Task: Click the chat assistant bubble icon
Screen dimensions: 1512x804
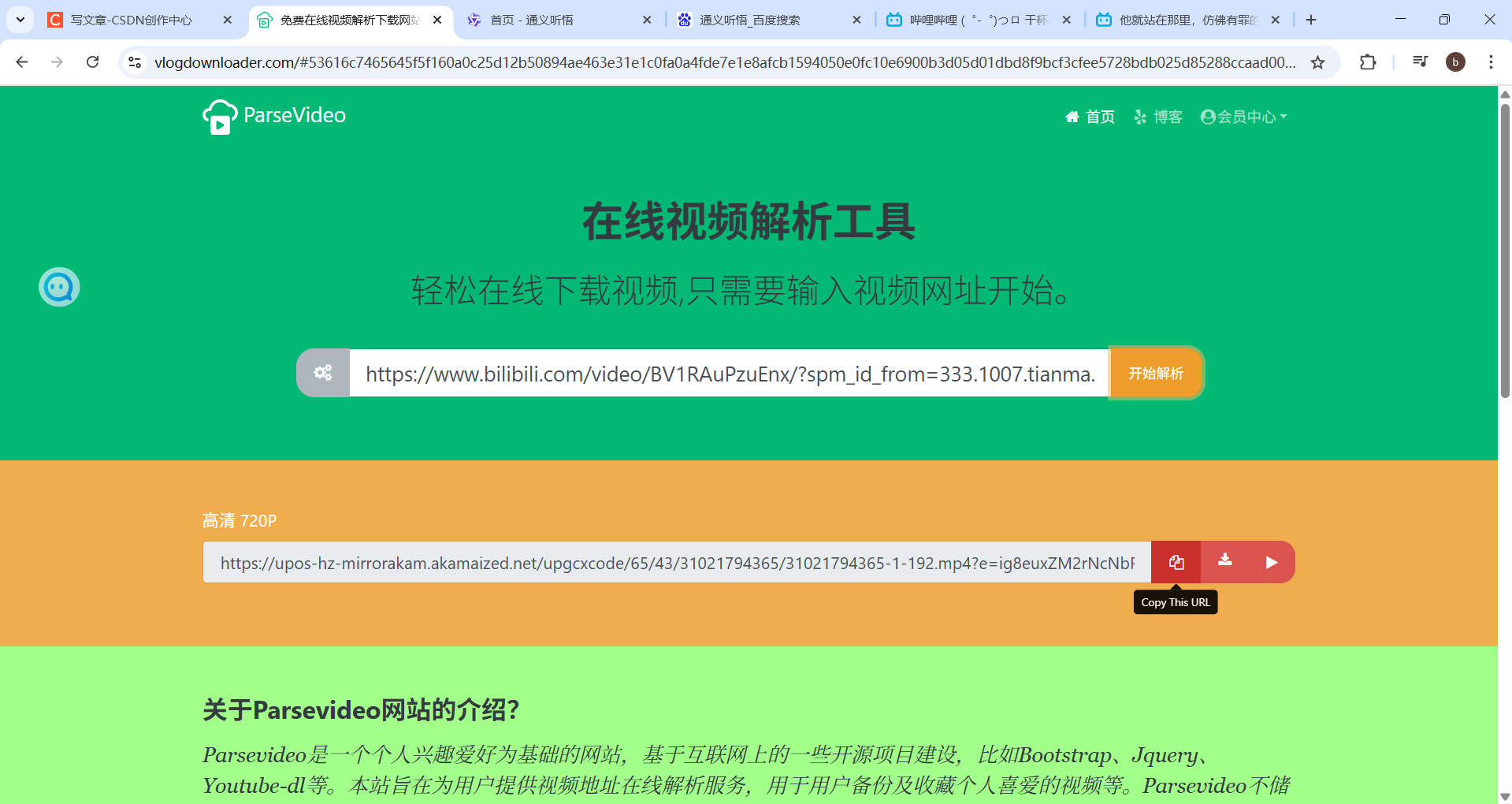Action: [59, 287]
